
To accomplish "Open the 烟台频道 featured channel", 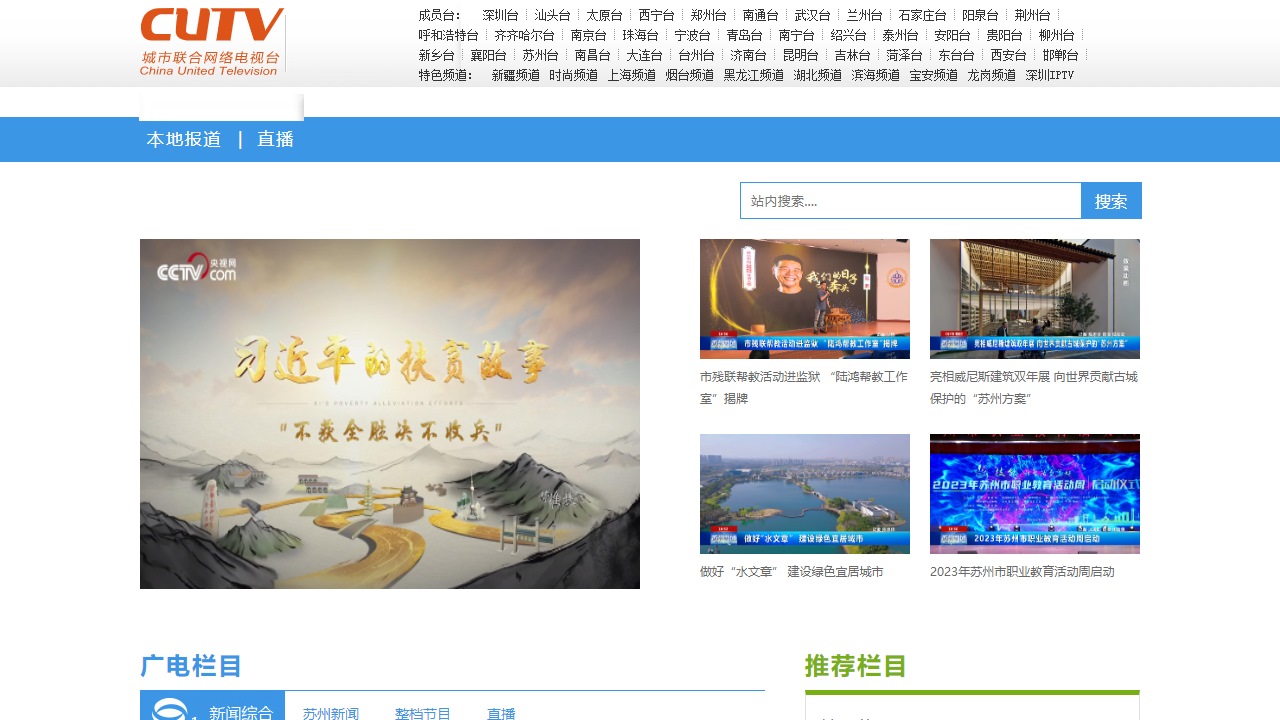I will 689,75.
